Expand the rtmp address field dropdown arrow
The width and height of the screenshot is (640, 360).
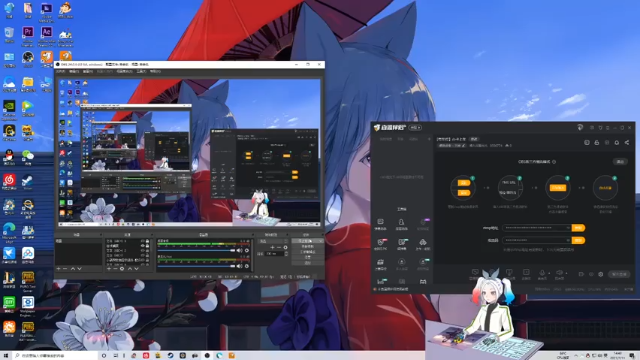click(x=568, y=228)
